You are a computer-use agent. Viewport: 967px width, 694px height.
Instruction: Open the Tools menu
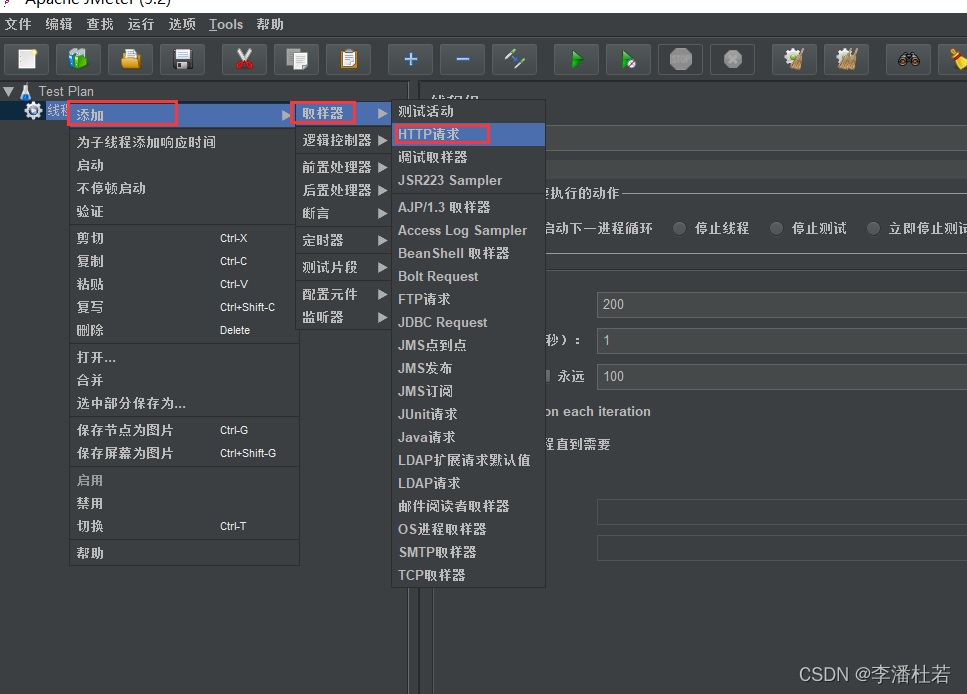coord(226,24)
